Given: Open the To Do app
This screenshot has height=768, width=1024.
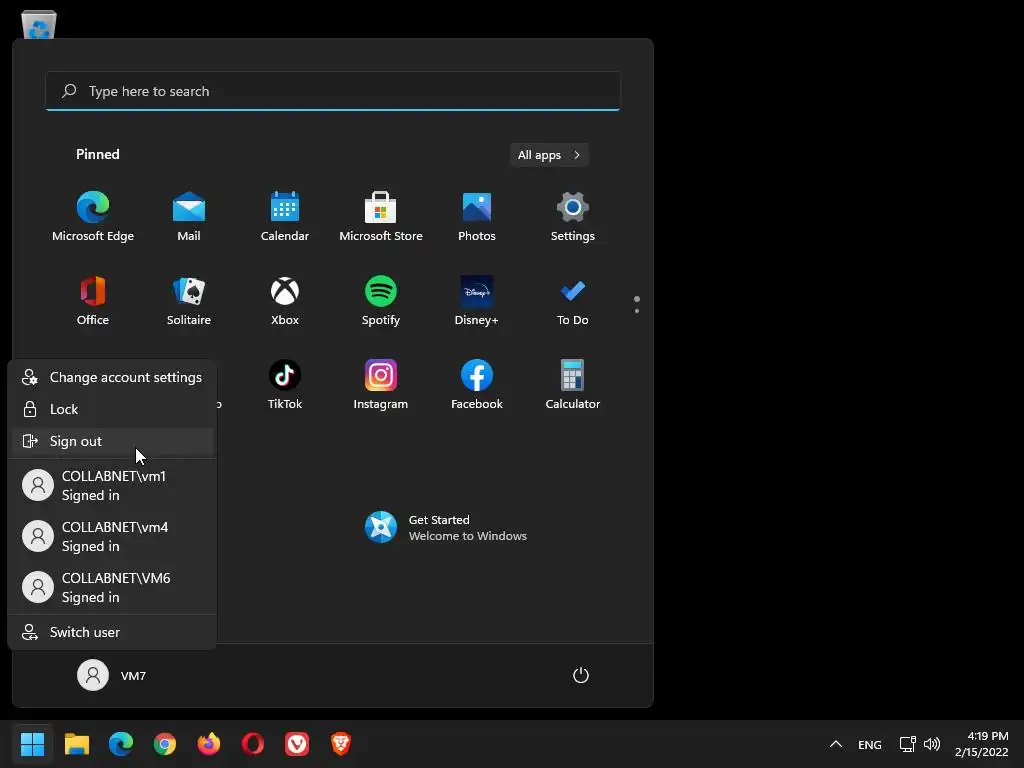Looking at the screenshot, I should click(x=573, y=300).
